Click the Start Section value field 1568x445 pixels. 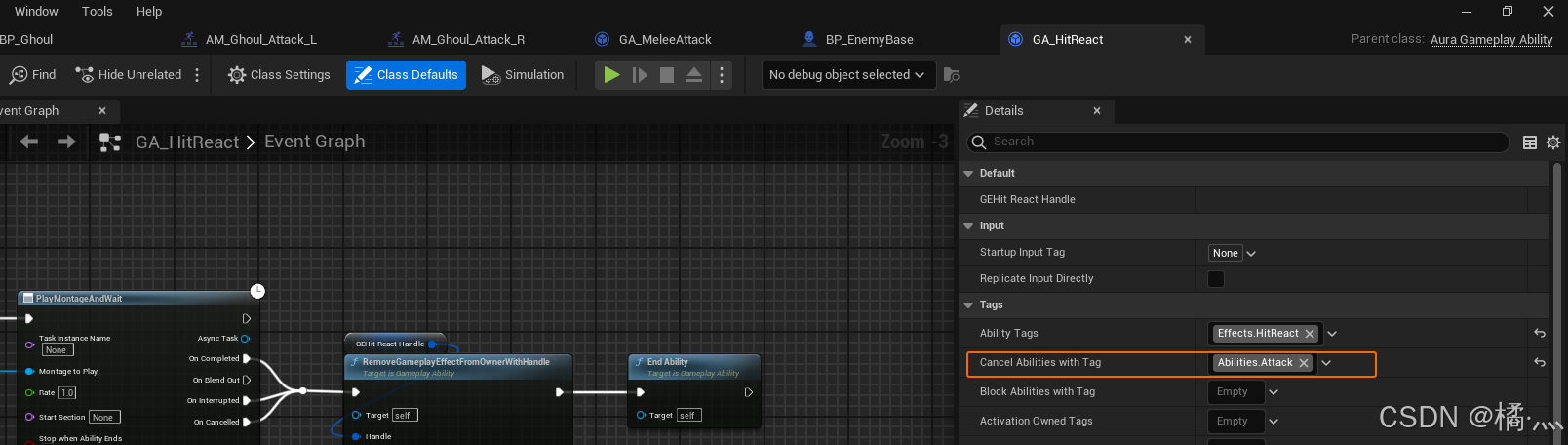pos(103,418)
